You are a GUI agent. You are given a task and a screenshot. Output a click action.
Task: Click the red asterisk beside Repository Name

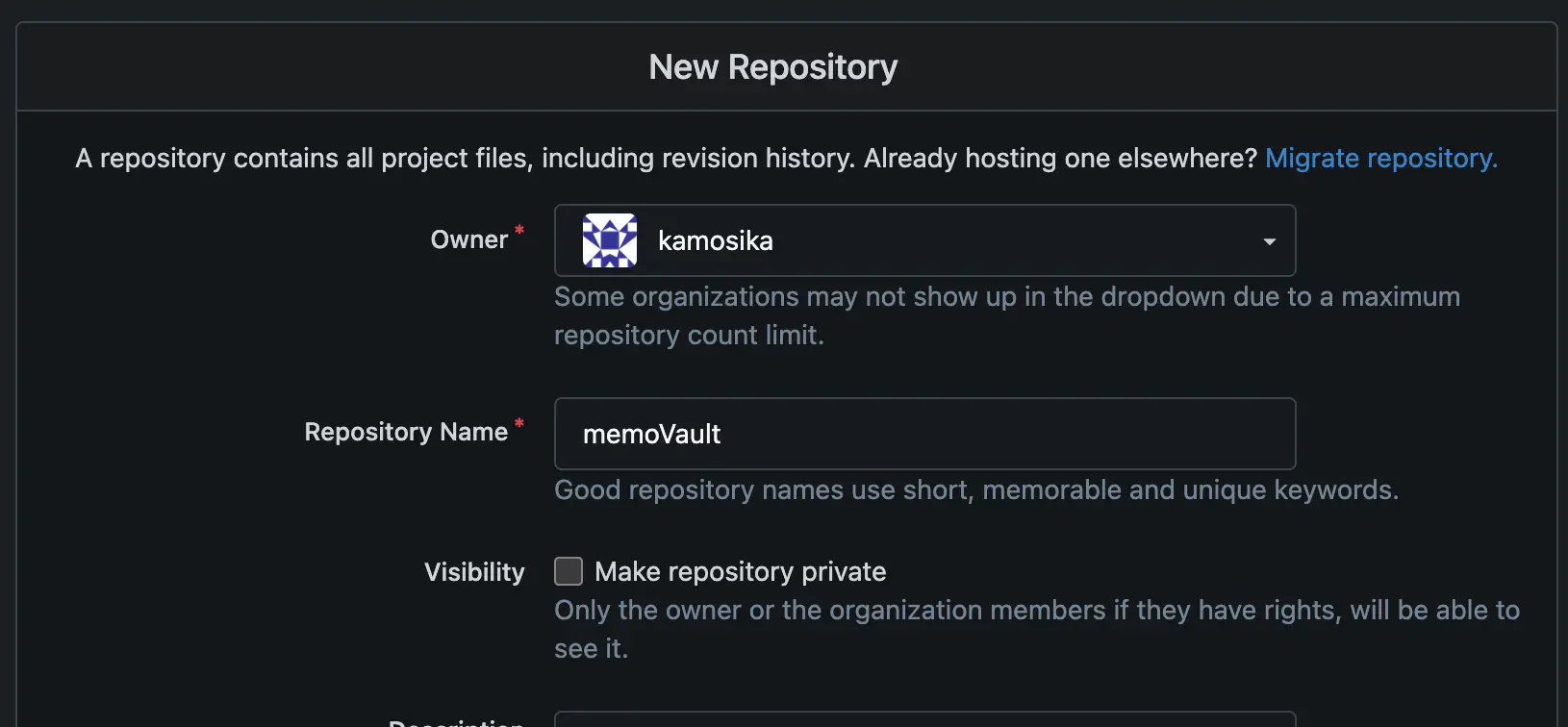(519, 423)
